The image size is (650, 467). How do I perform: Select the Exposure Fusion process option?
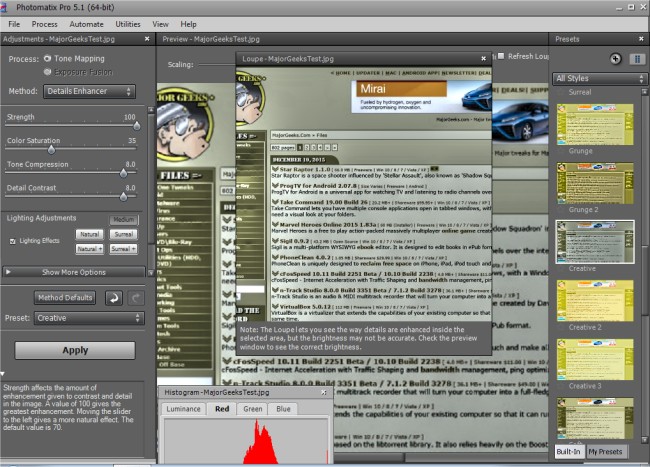[47, 72]
